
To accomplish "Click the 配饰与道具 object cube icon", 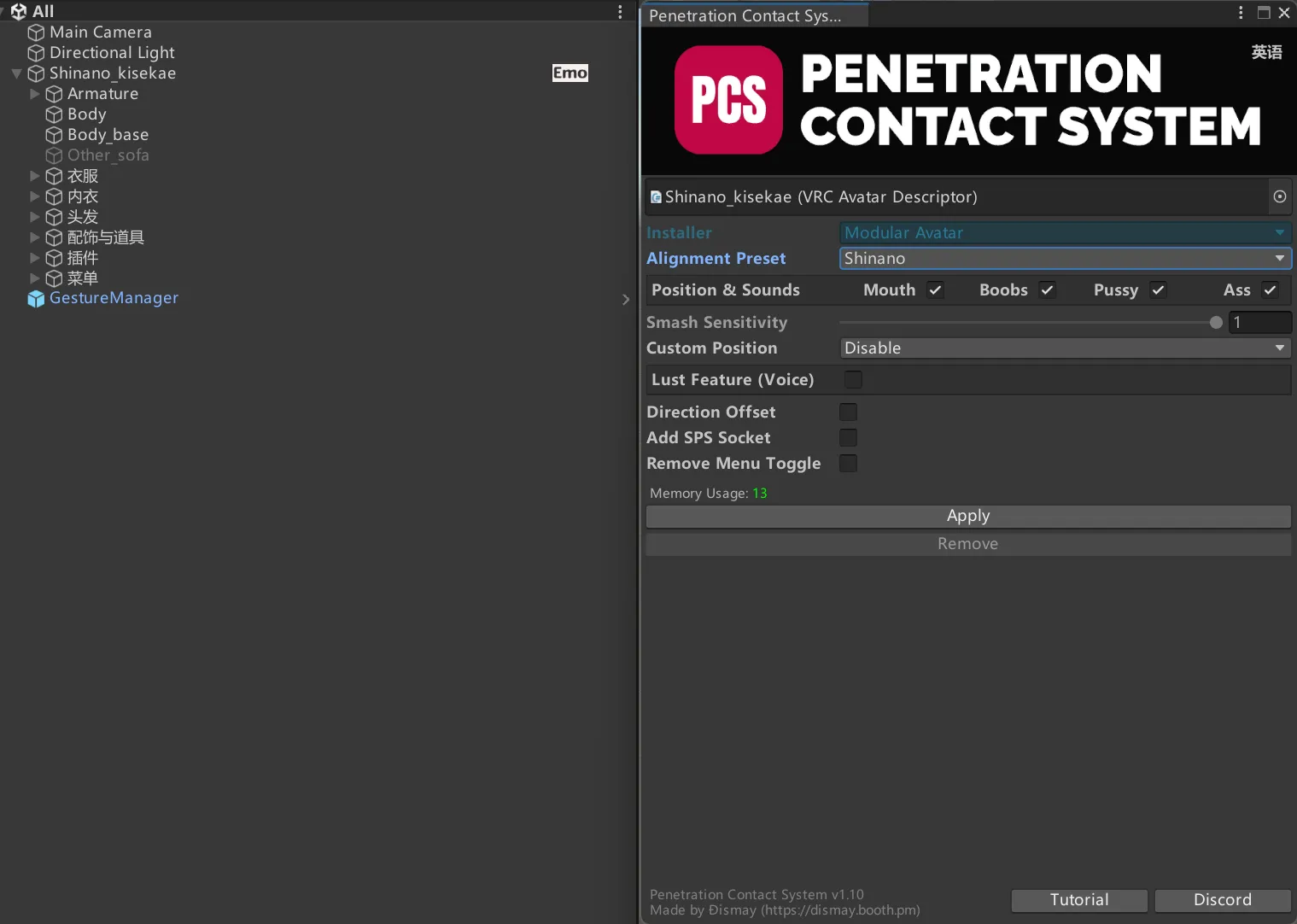I will tap(54, 237).
